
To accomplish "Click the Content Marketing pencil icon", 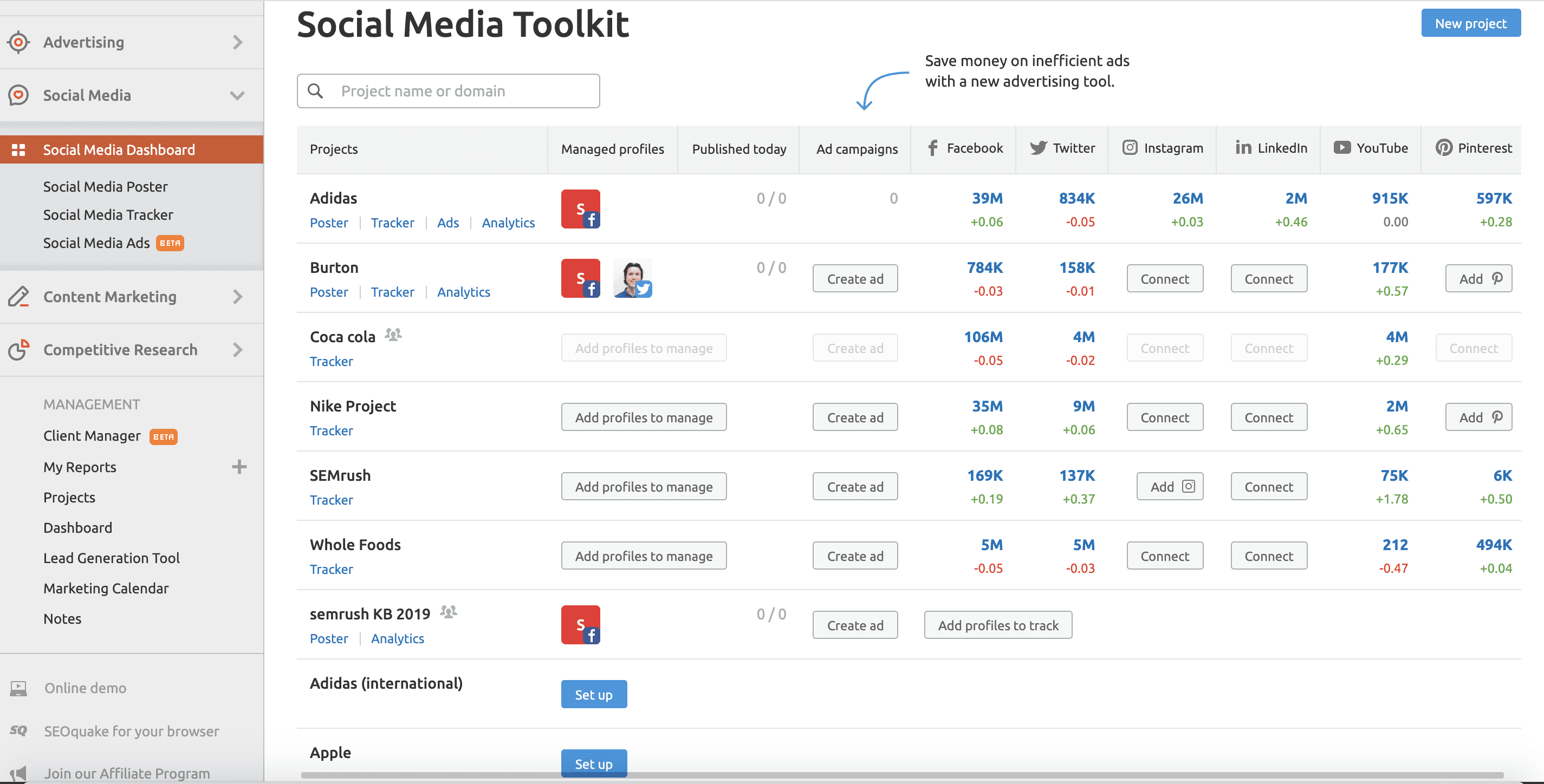I will (x=18, y=297).
